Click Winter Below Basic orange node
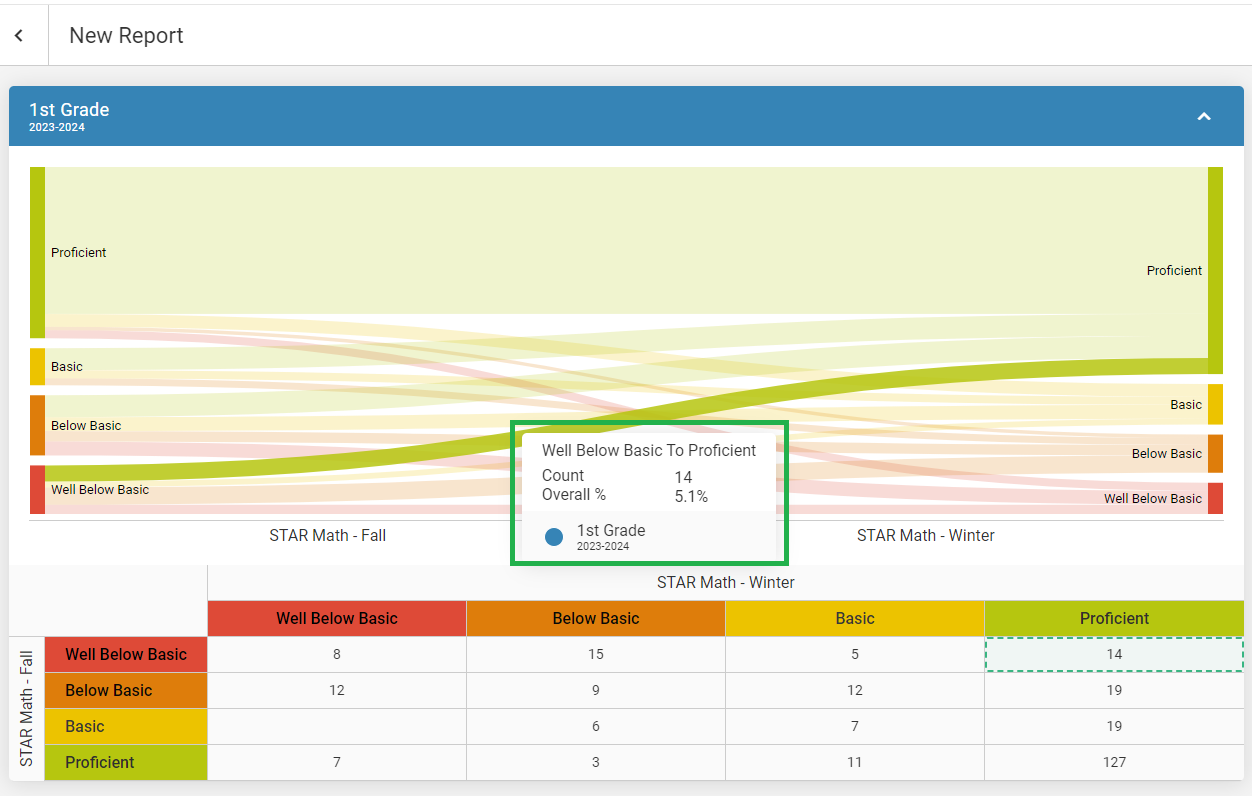The width and height of the screenshot is (1252, 796). pyautogui.click(x=1215, y=453)
